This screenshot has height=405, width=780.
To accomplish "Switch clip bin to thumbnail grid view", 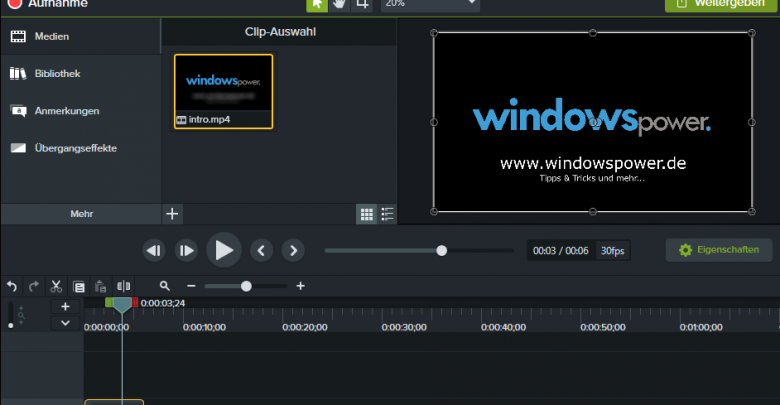I will coord(367,214).
